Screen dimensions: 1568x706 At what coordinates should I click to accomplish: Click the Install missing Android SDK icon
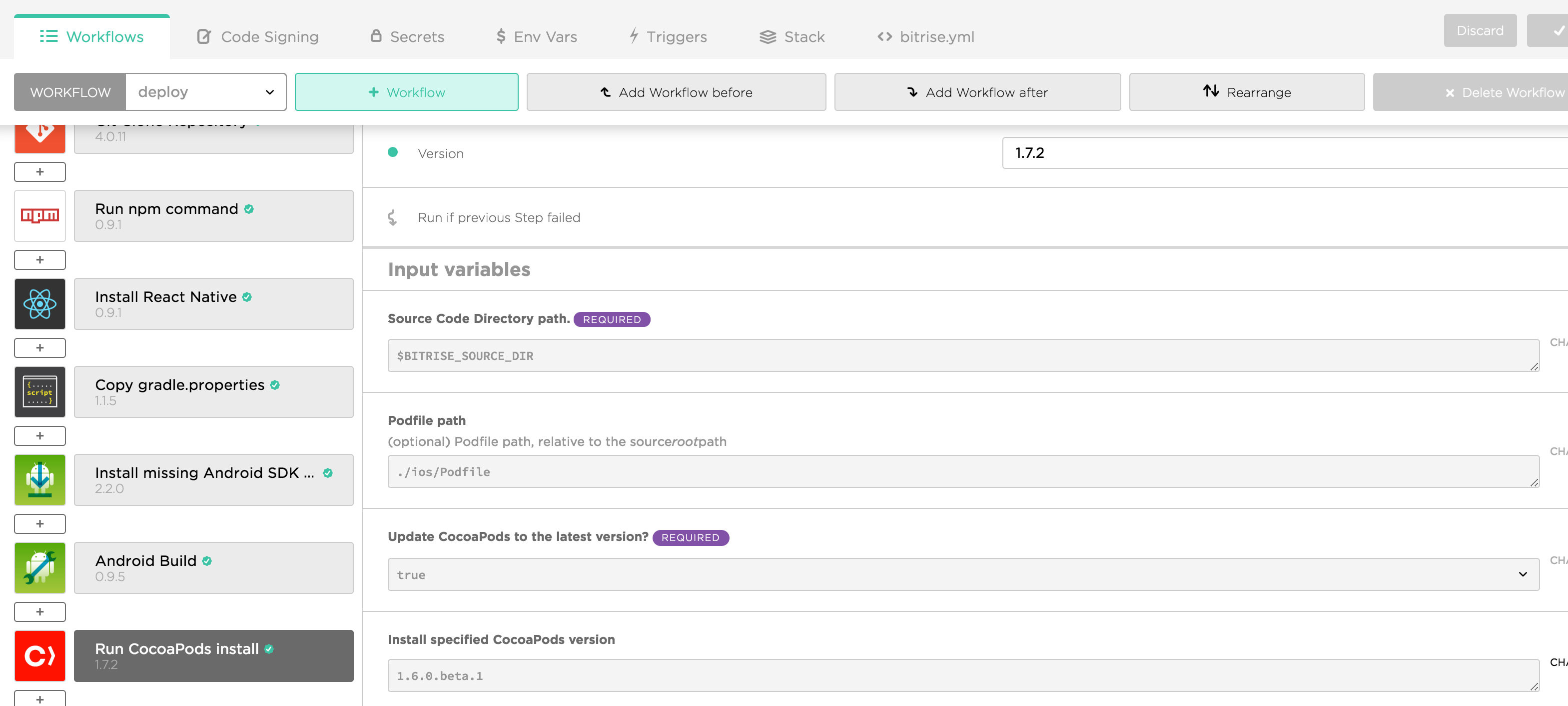click(x=39, y=480)
